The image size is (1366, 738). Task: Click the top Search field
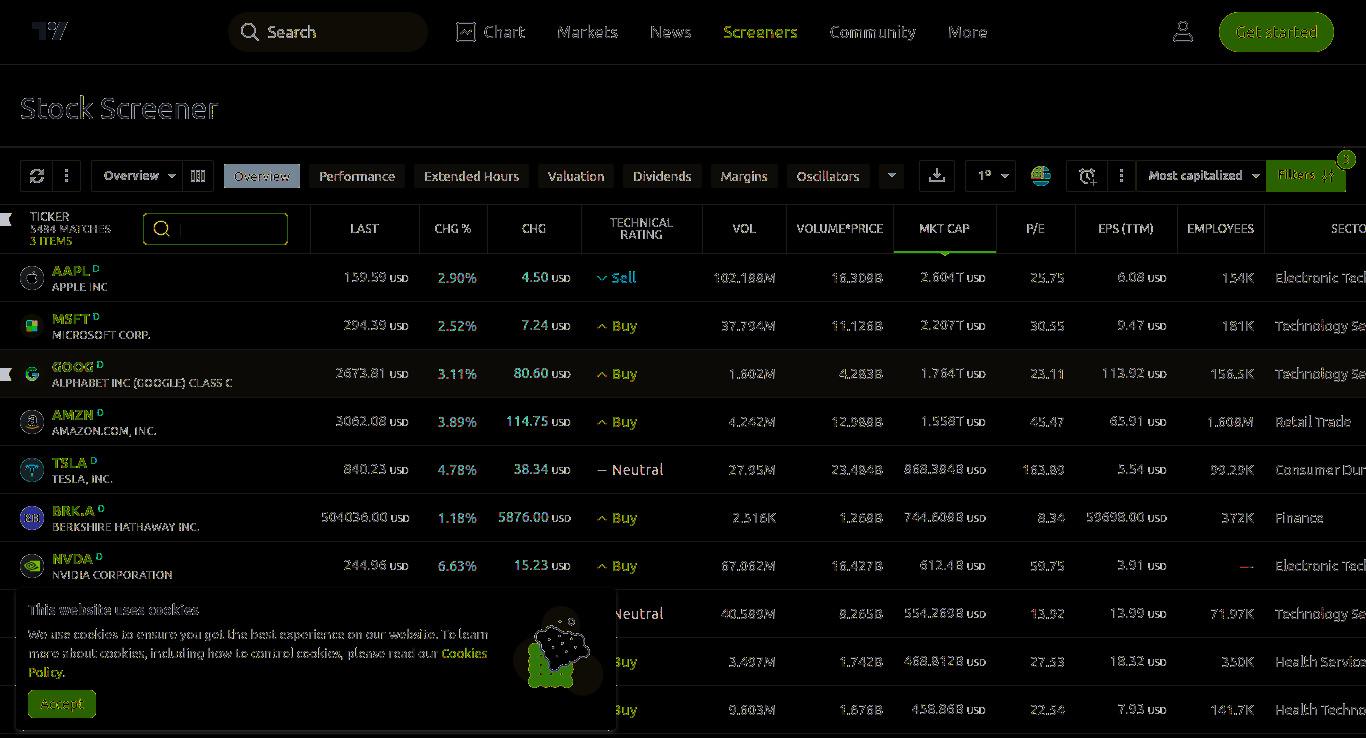[x=328, y=32]
